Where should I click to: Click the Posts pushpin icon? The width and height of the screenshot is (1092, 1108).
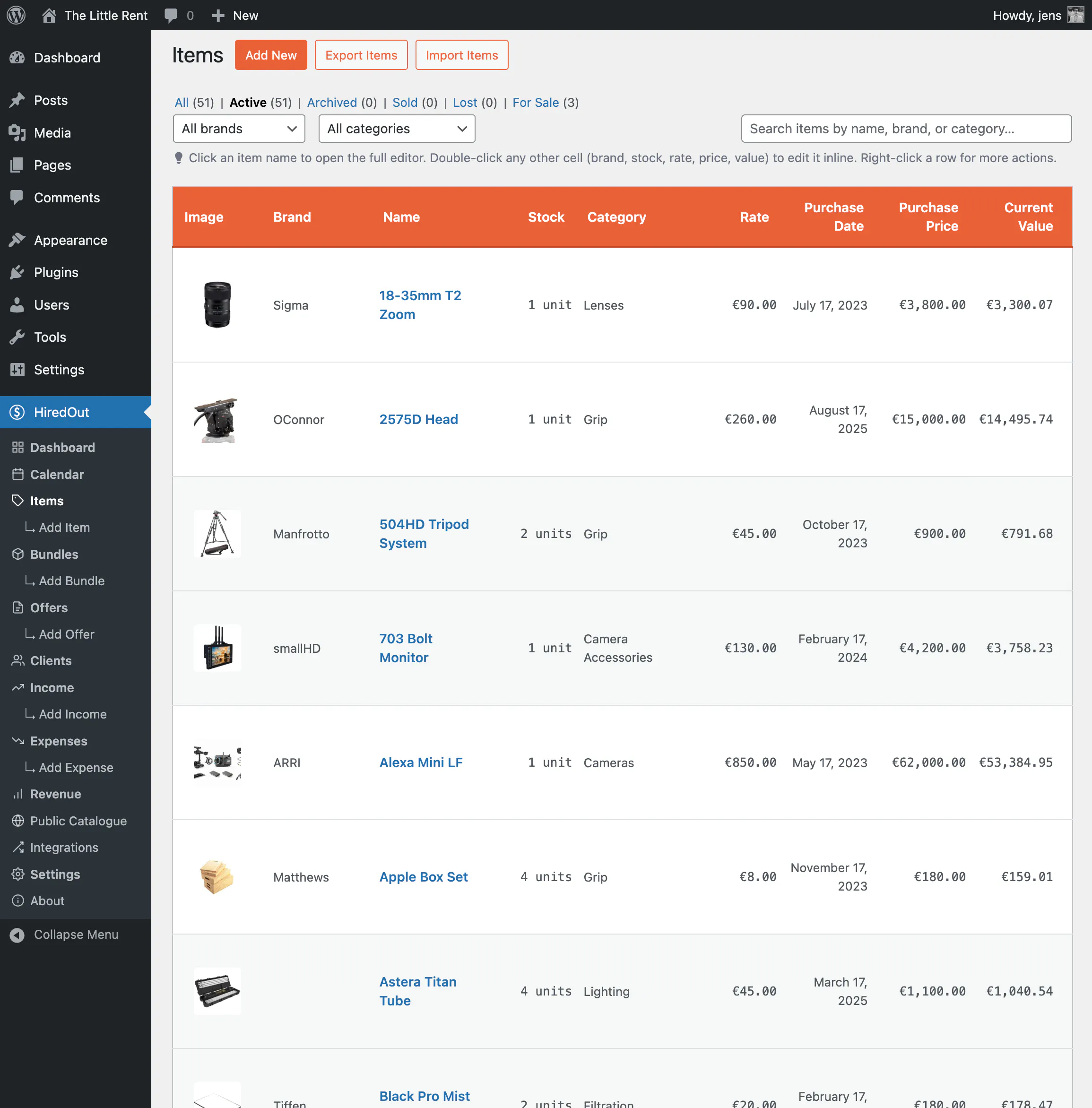(x=17, y=100)
